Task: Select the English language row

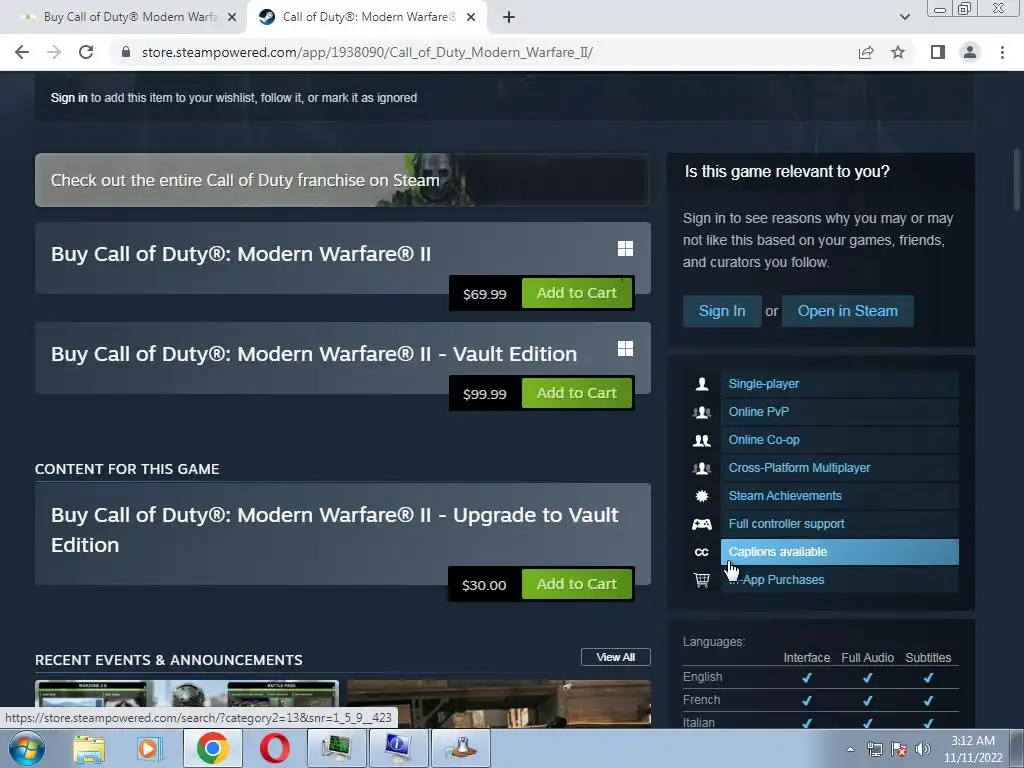Action: pos(820,677)
